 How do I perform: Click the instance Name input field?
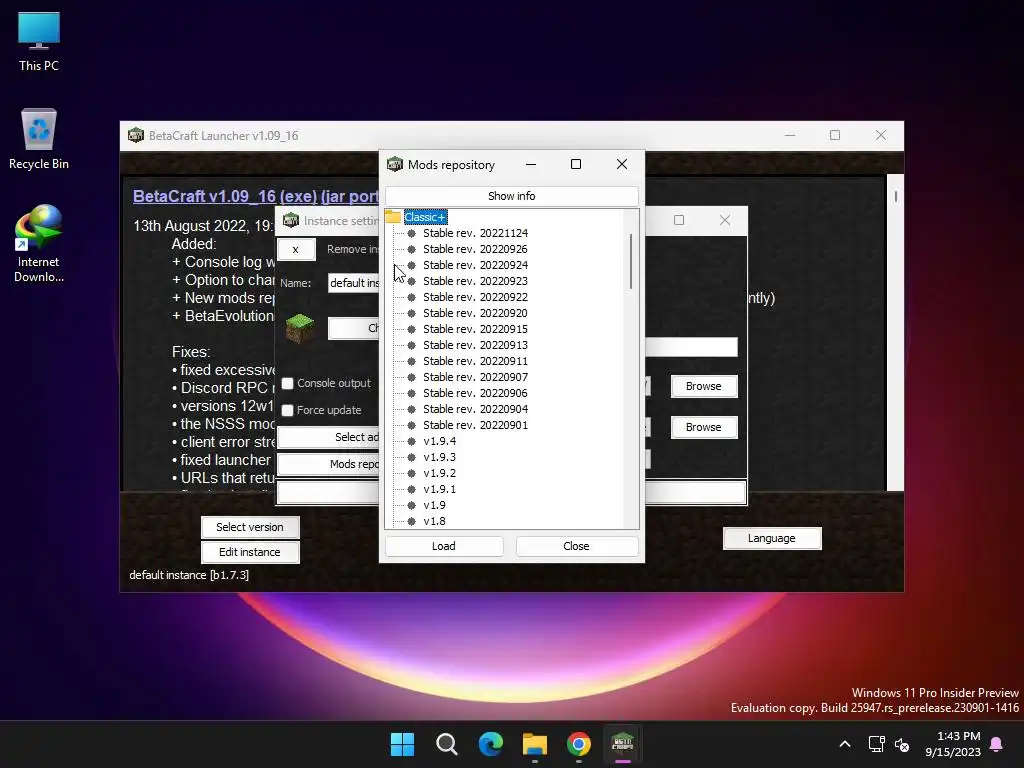click(x=353, y=283)
